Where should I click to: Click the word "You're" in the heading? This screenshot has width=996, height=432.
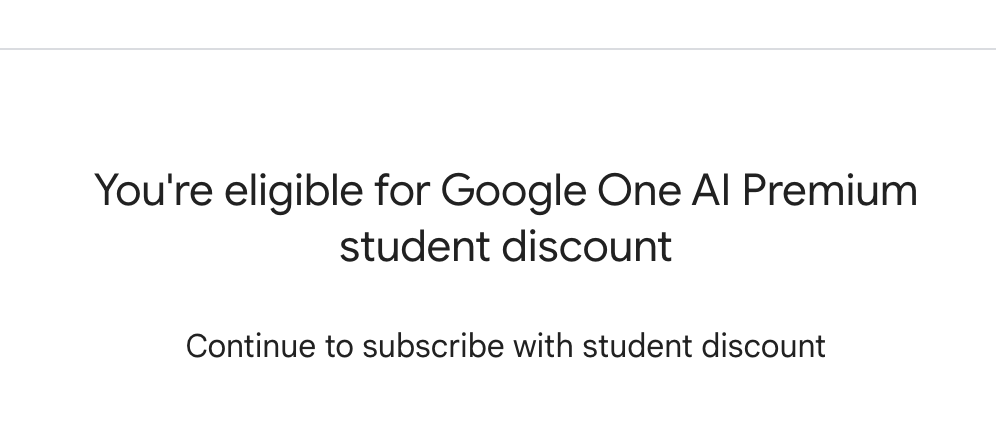point(152,190)
